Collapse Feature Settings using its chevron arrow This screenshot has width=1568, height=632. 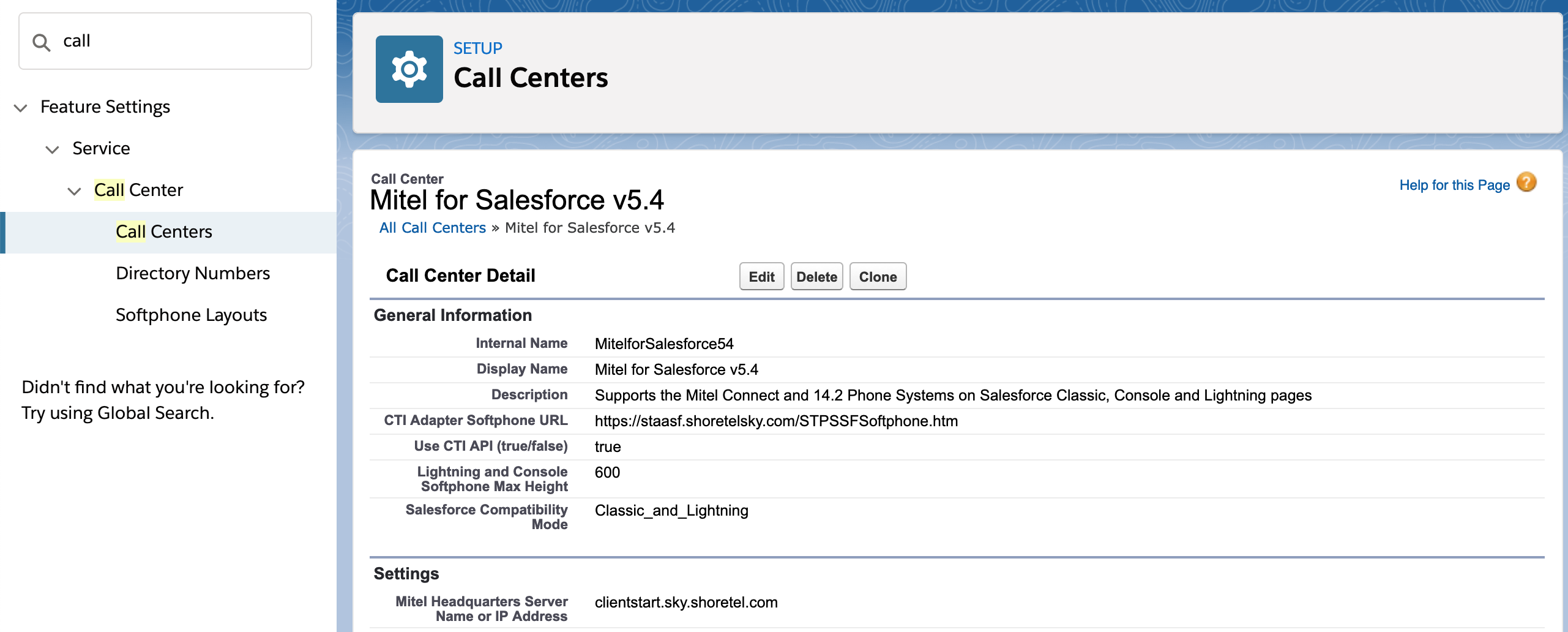[21, 108]
